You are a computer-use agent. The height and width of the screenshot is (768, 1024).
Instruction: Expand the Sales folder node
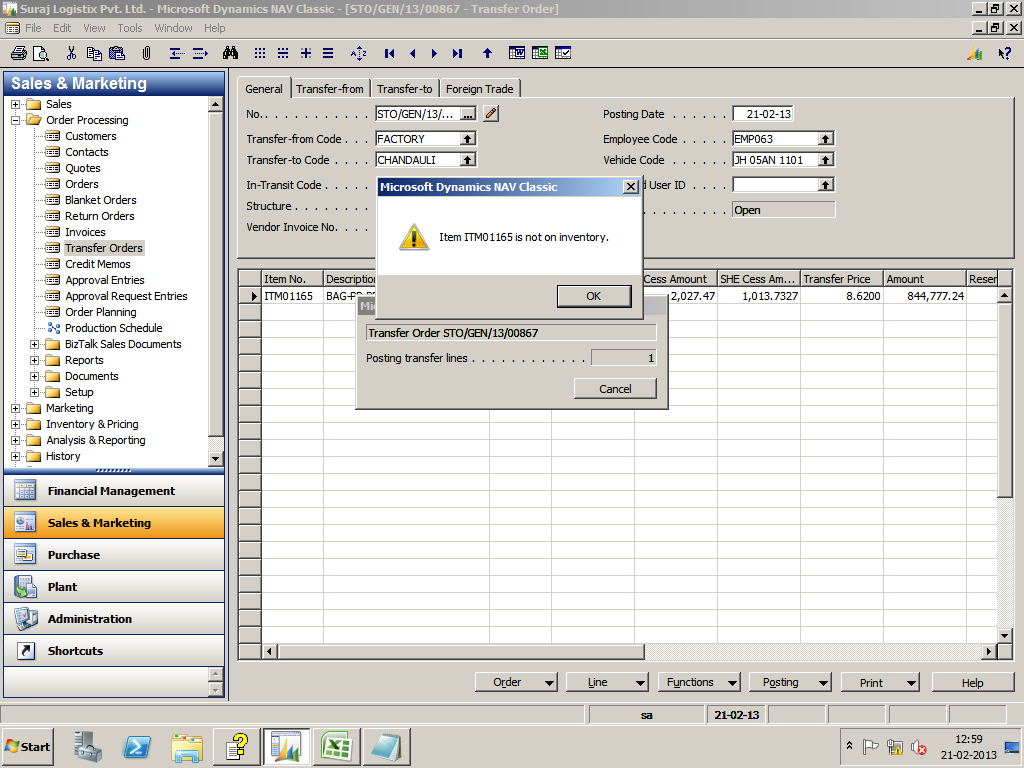tap(16, 104)
